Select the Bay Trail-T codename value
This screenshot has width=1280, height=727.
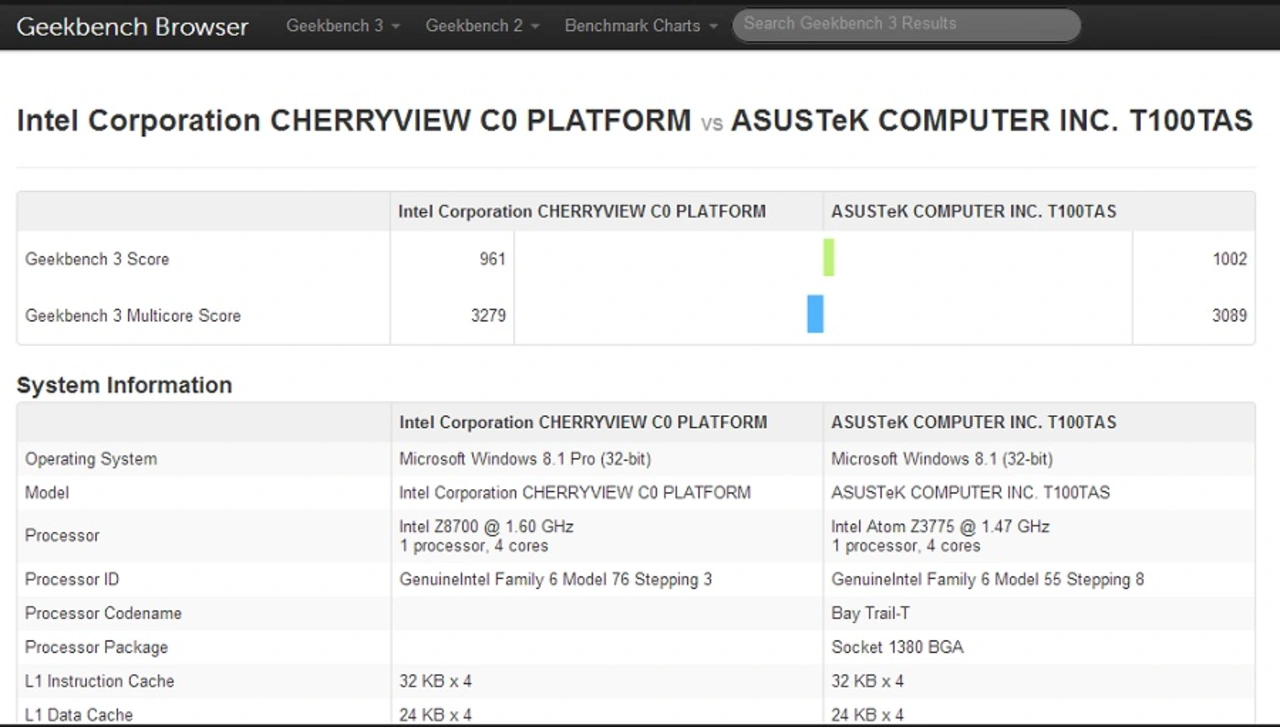pos(870,613)
